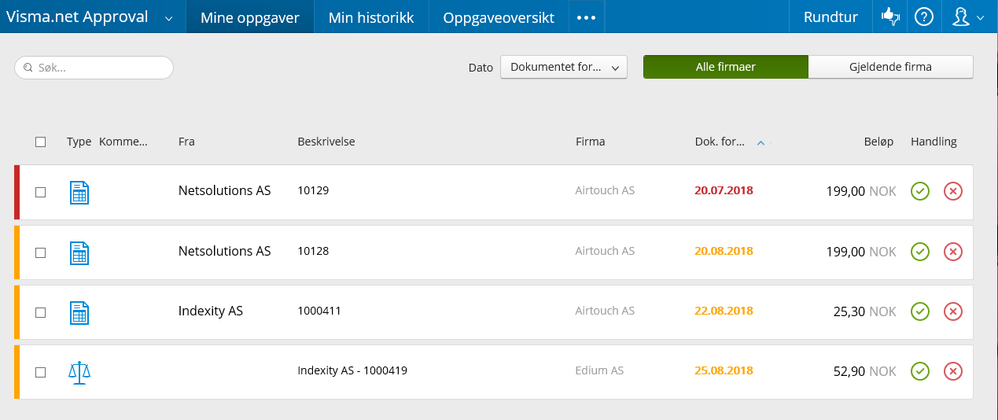
Task: Tick the checkbox for invoice 10129
Action: [x=41, y=192]
